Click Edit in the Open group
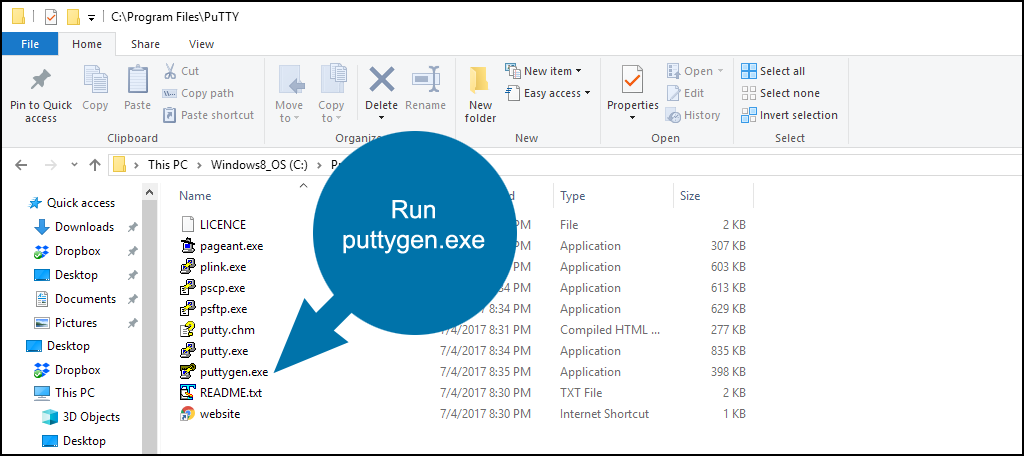 pos(685,93)
